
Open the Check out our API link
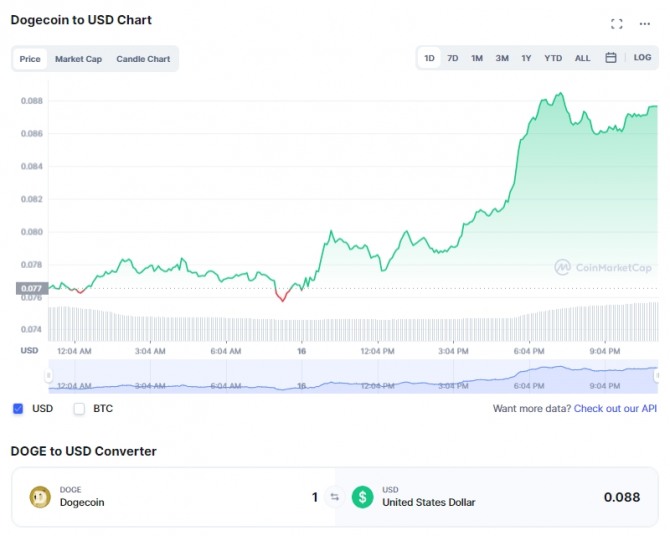click(615, 409)
